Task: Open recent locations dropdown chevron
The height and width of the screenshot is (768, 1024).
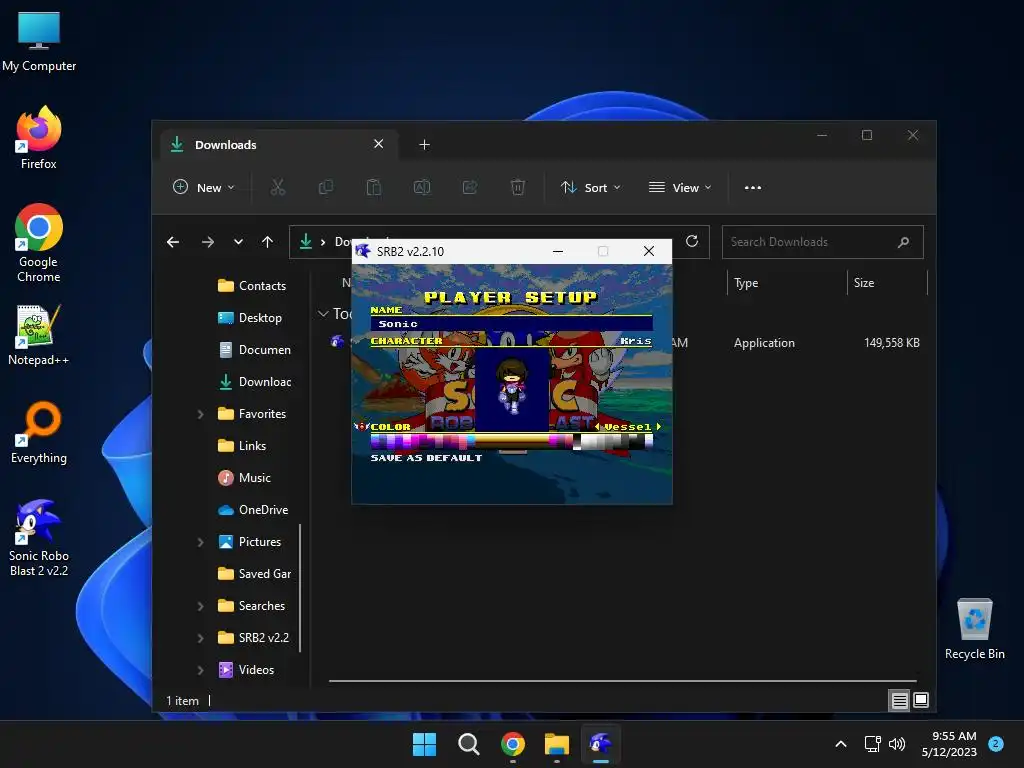Action: [238, 242]
